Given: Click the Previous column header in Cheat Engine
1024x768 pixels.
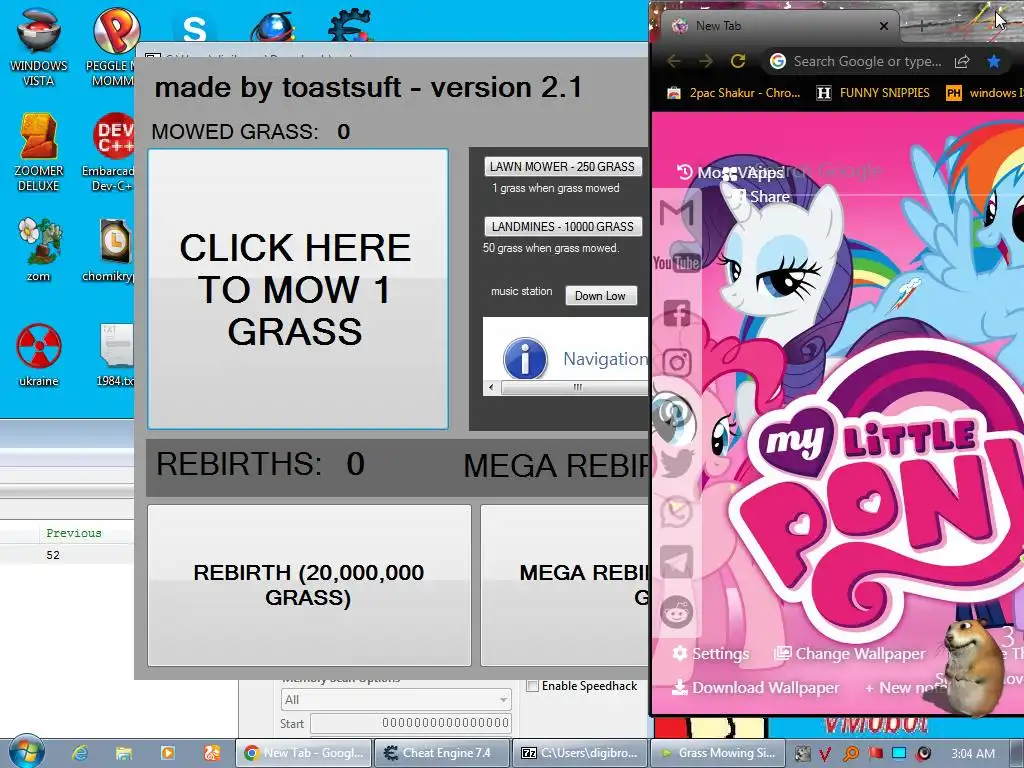Looking at the screenshot, I should (x=74, y=533).
